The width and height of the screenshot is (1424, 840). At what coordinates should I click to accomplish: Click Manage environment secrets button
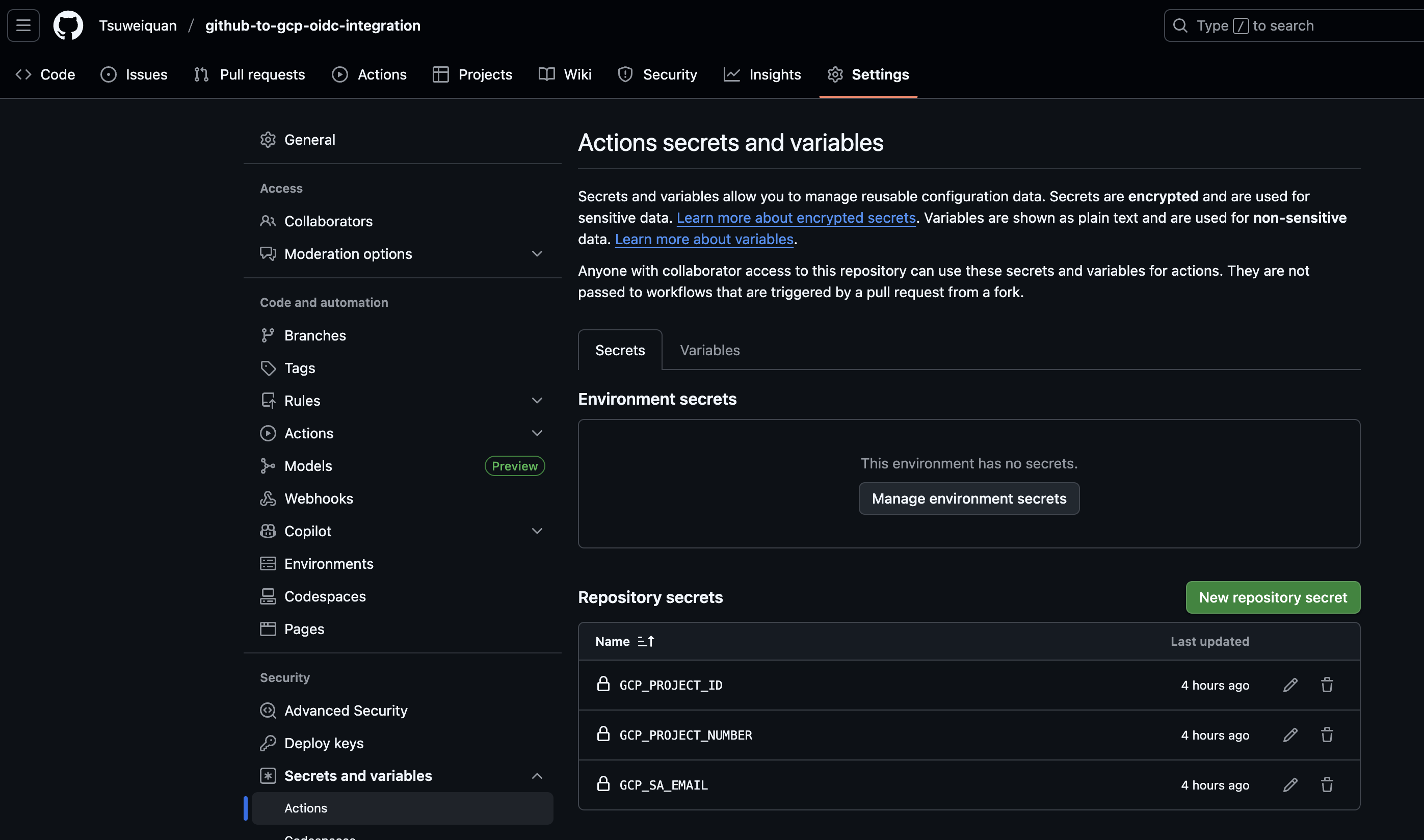pos(969,498)
